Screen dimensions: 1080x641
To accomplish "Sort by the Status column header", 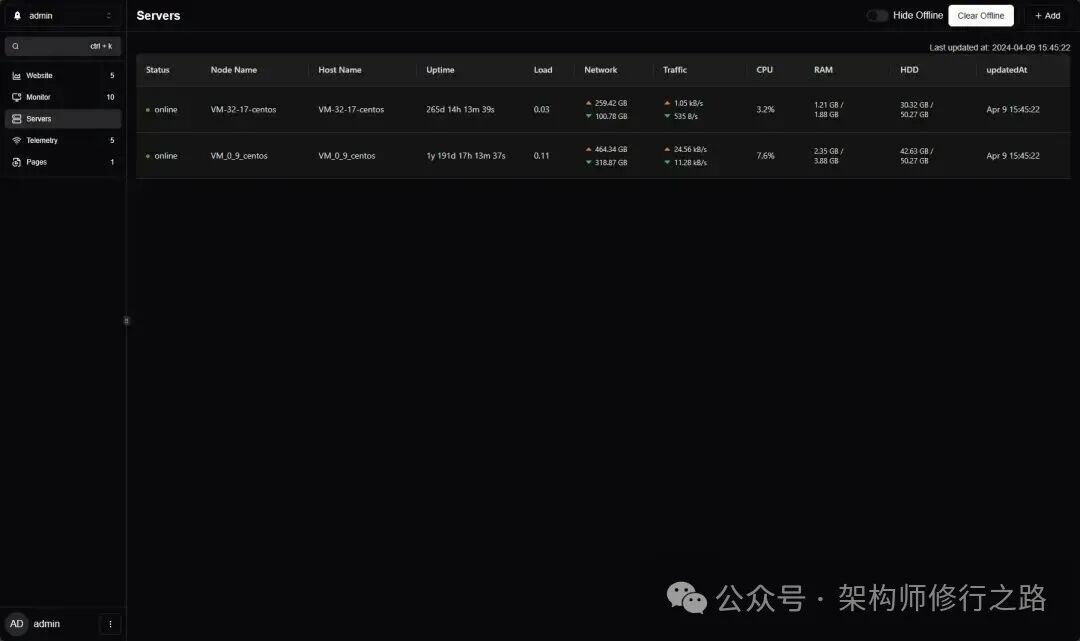I will [x=158, y=70].
